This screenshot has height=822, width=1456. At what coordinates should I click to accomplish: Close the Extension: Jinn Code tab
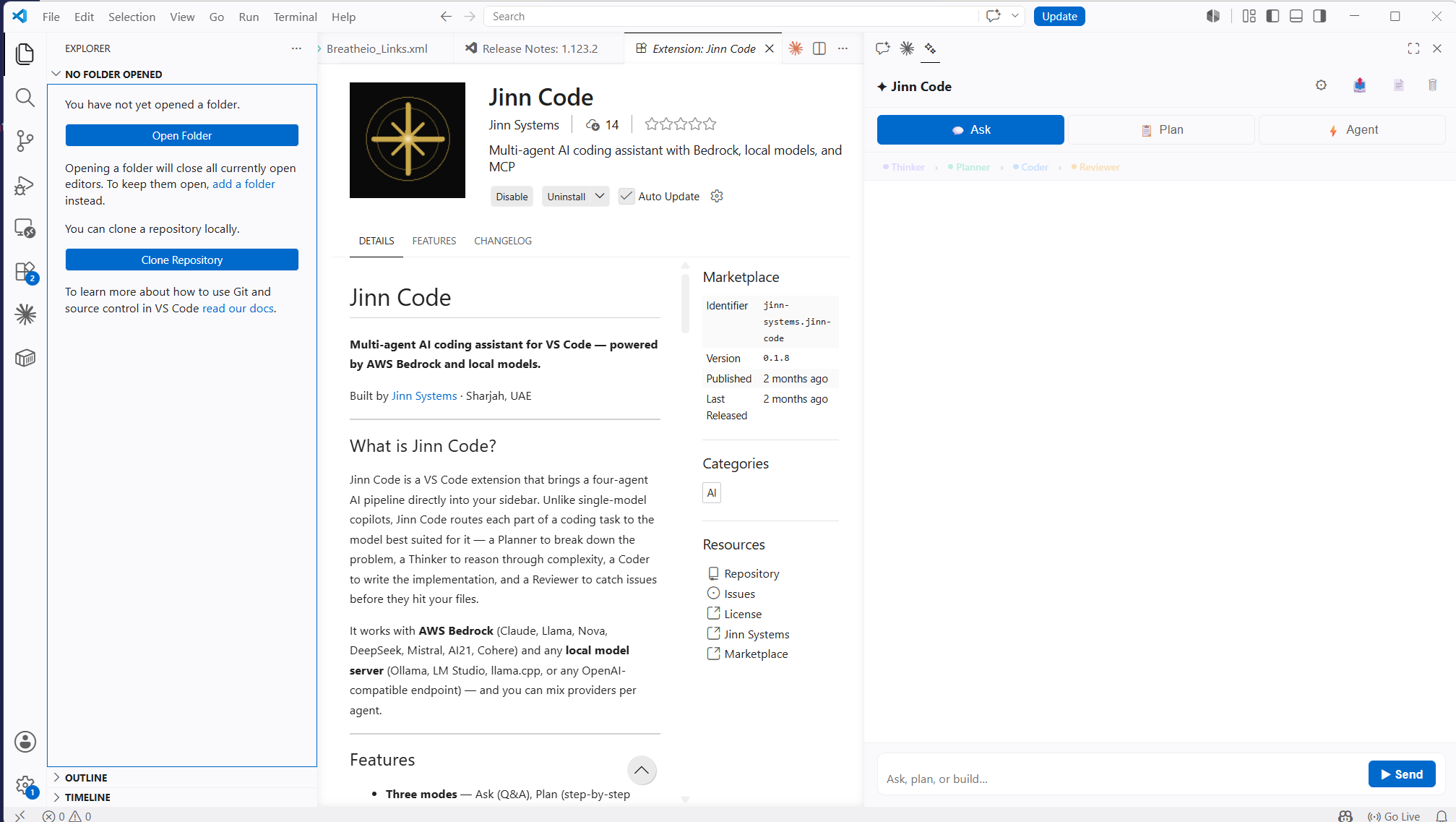click(x=770, y=48)
